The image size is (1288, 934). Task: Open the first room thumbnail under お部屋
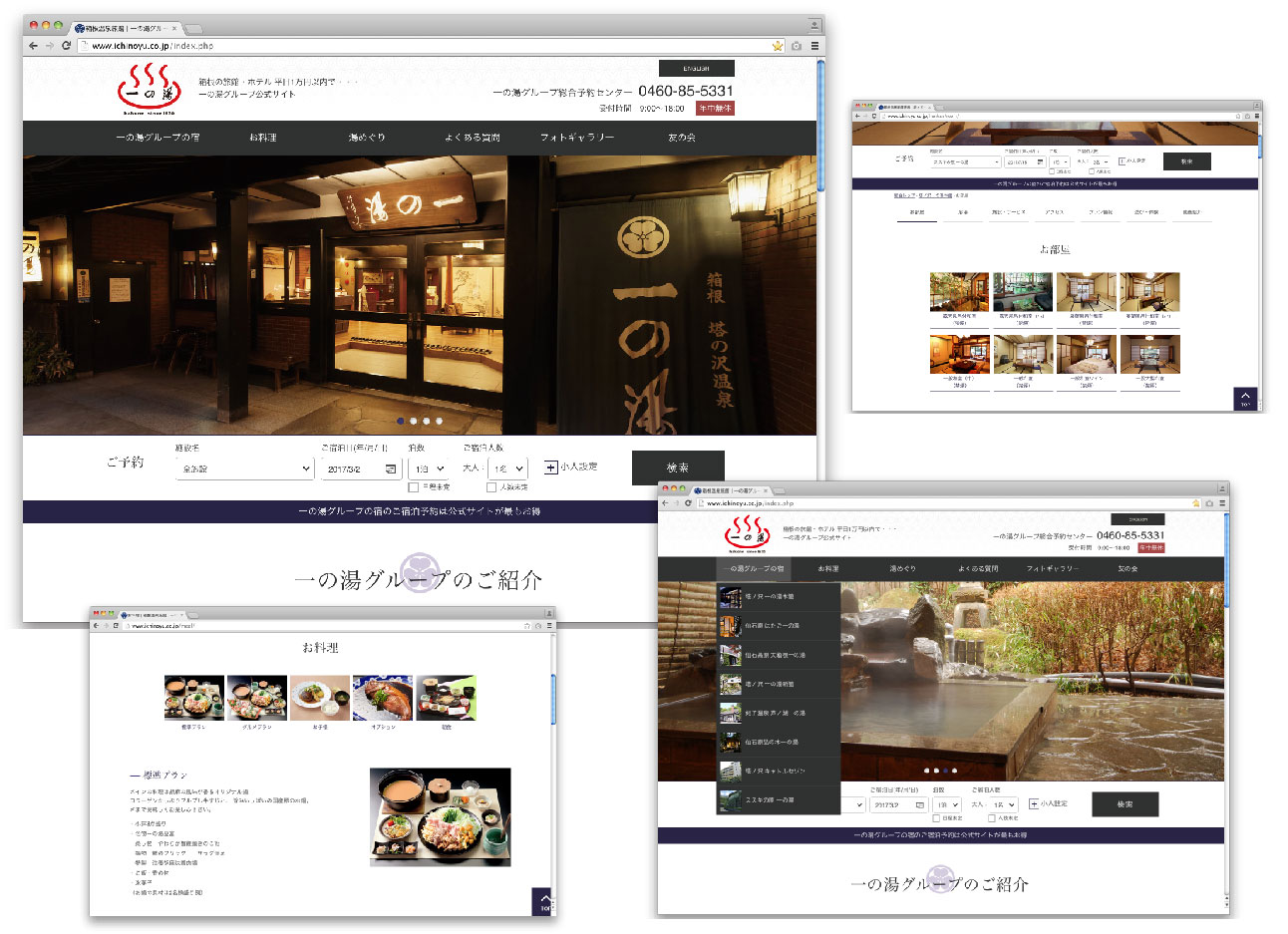[959, 293]
